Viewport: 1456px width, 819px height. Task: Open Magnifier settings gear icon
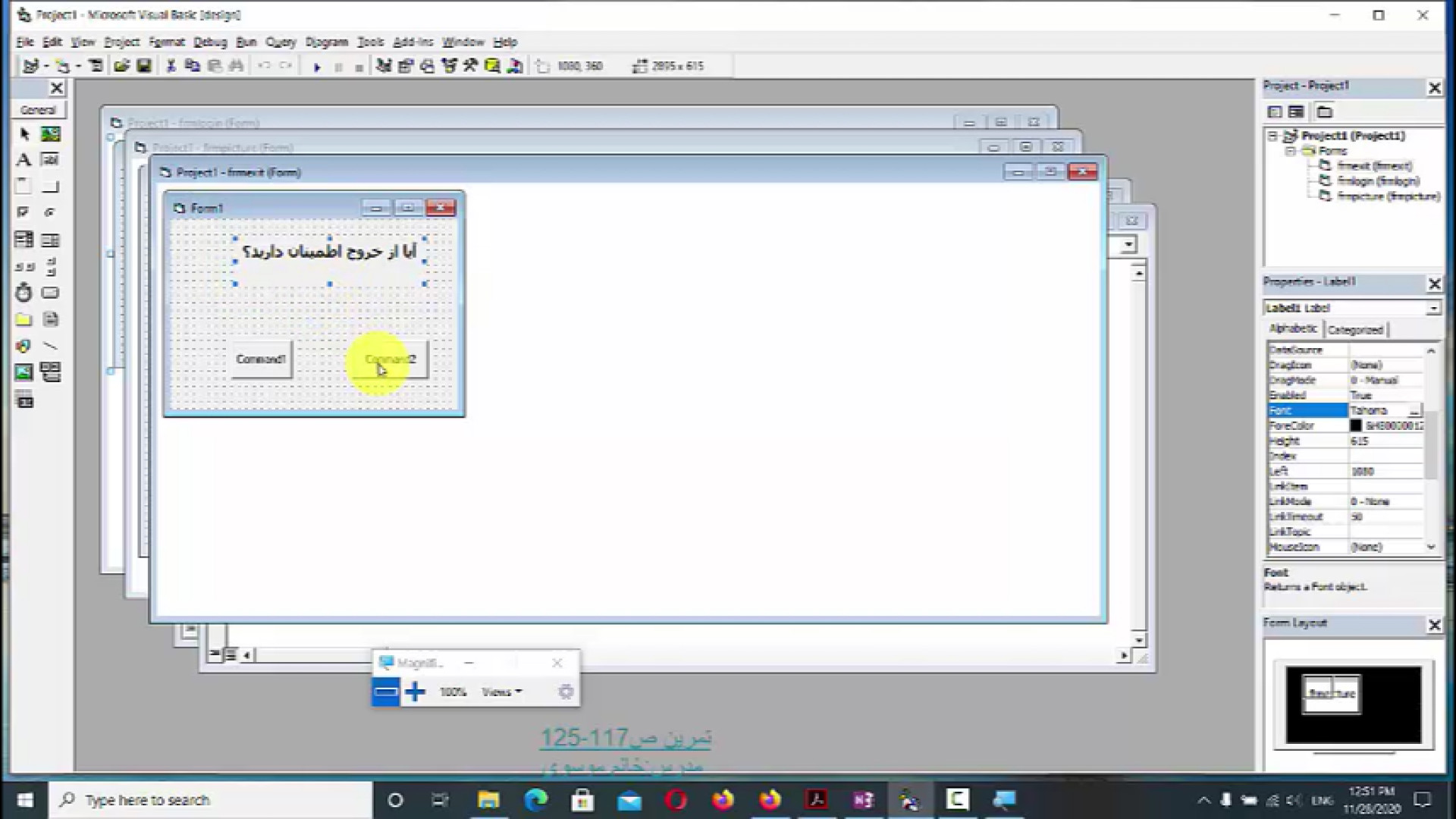tap(565, 692)
